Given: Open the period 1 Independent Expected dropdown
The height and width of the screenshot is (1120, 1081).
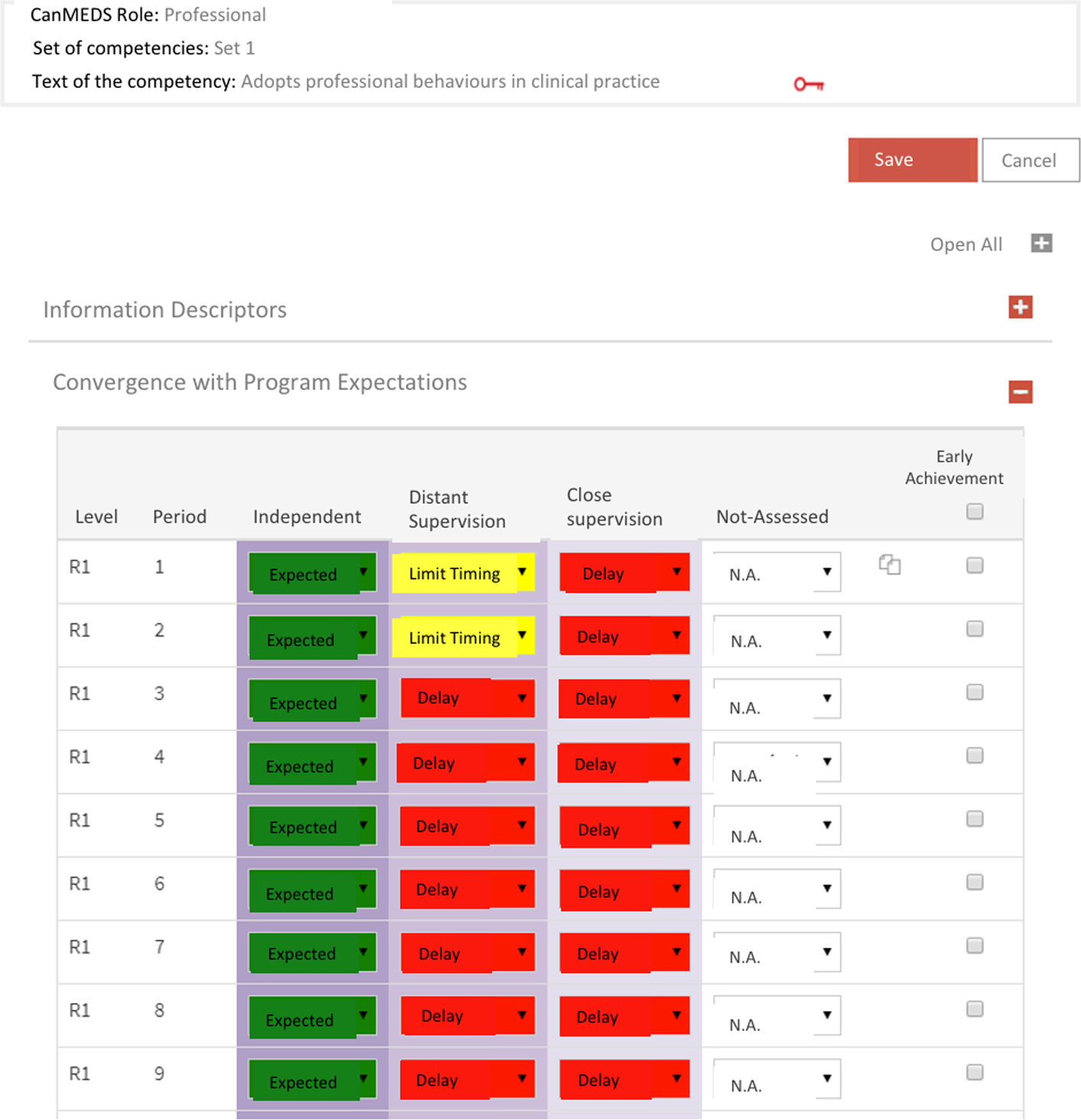Looking at the screenshot, I should tap(312, 573).
